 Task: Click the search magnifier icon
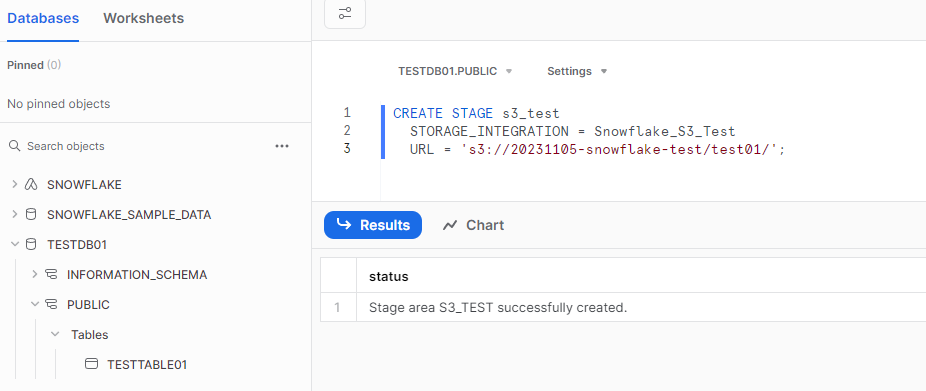14,146
